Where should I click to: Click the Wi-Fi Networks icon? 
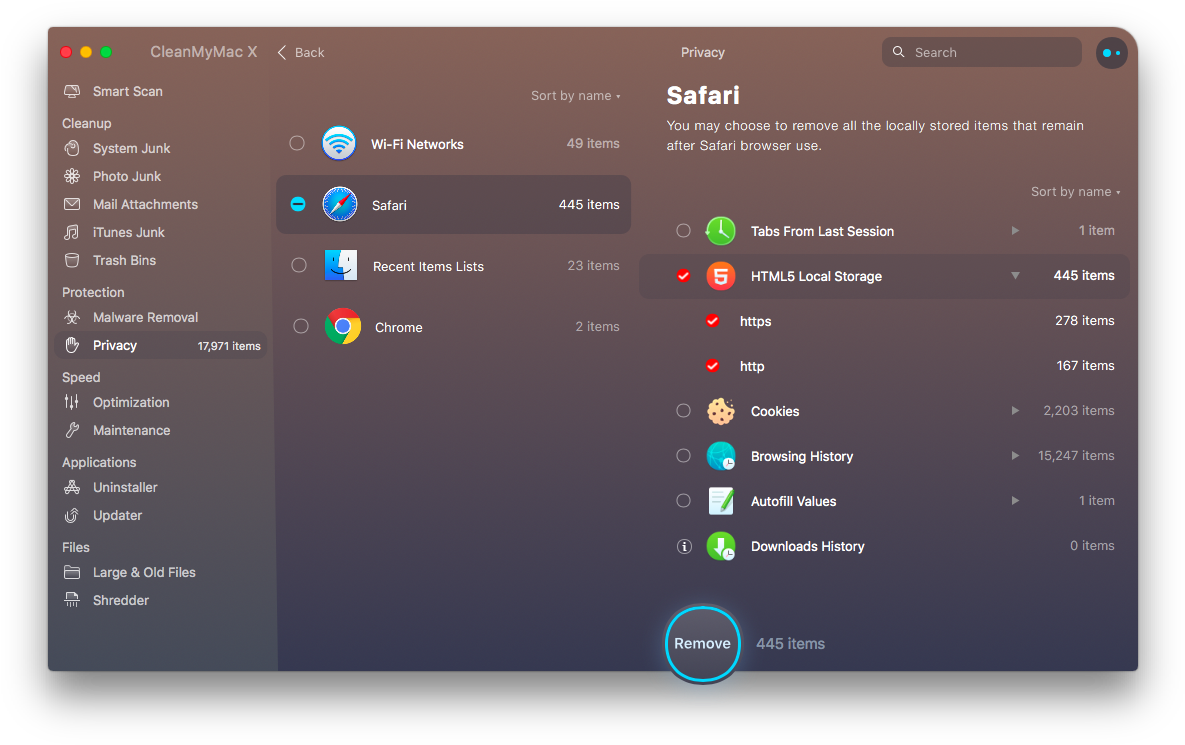[339, 143]
